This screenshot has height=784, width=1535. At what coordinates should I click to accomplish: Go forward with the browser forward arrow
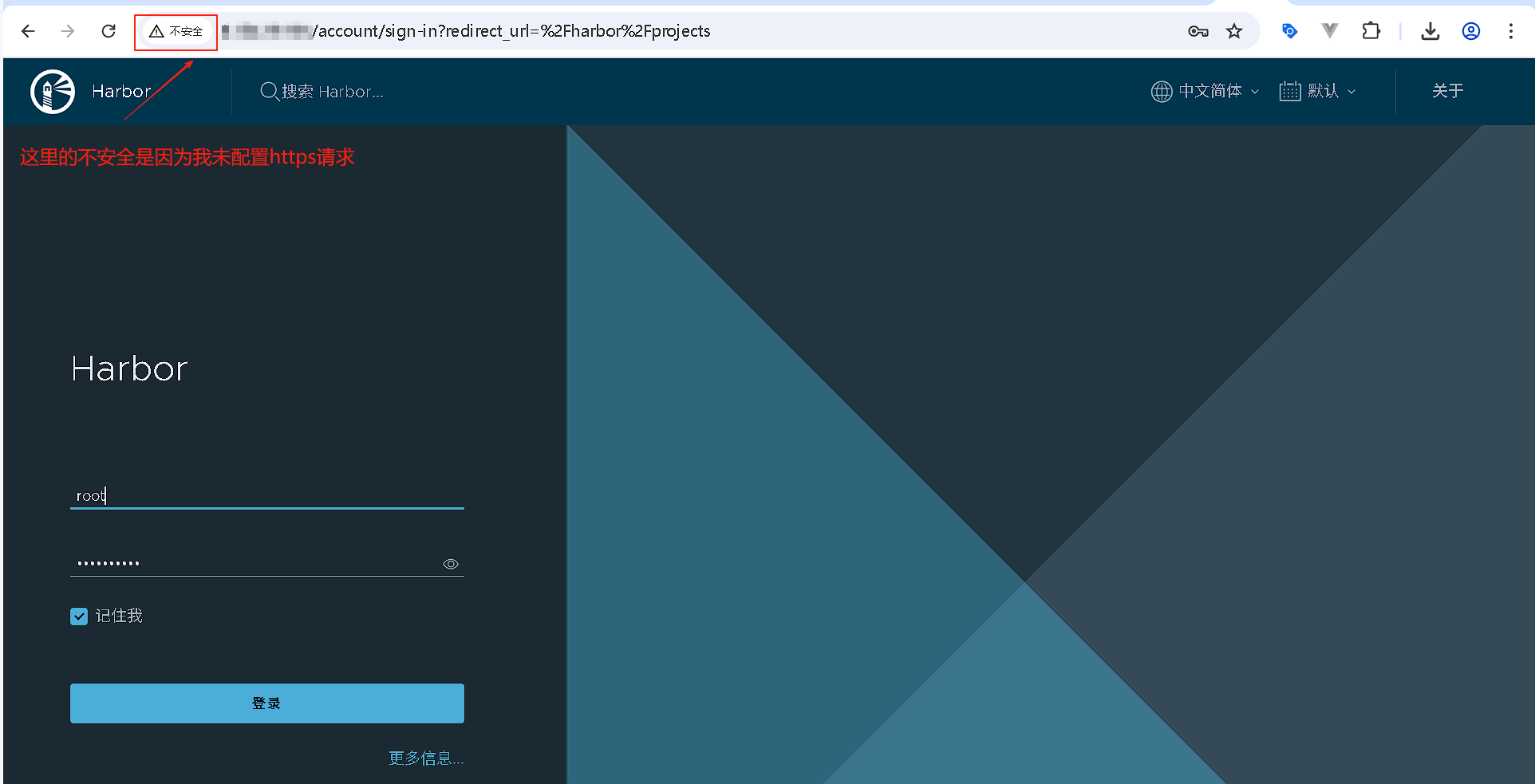[68, 31]
